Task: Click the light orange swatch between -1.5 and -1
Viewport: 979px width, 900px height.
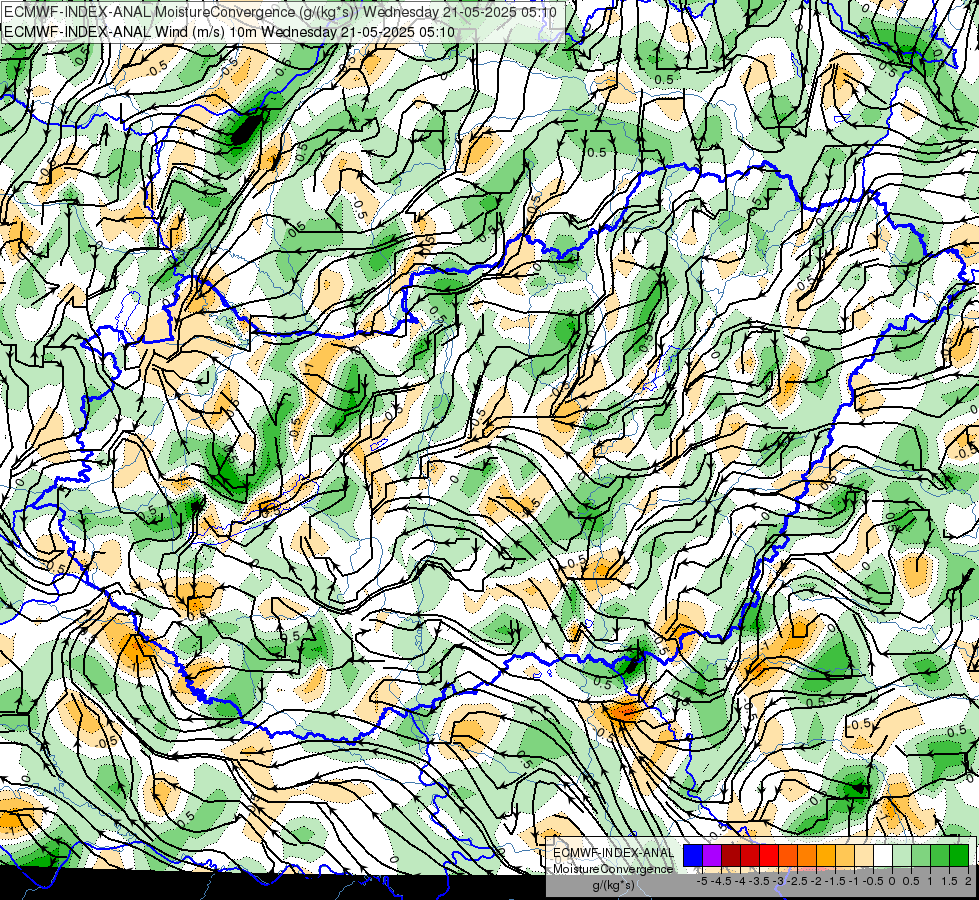Action: [x=845, y=856]
